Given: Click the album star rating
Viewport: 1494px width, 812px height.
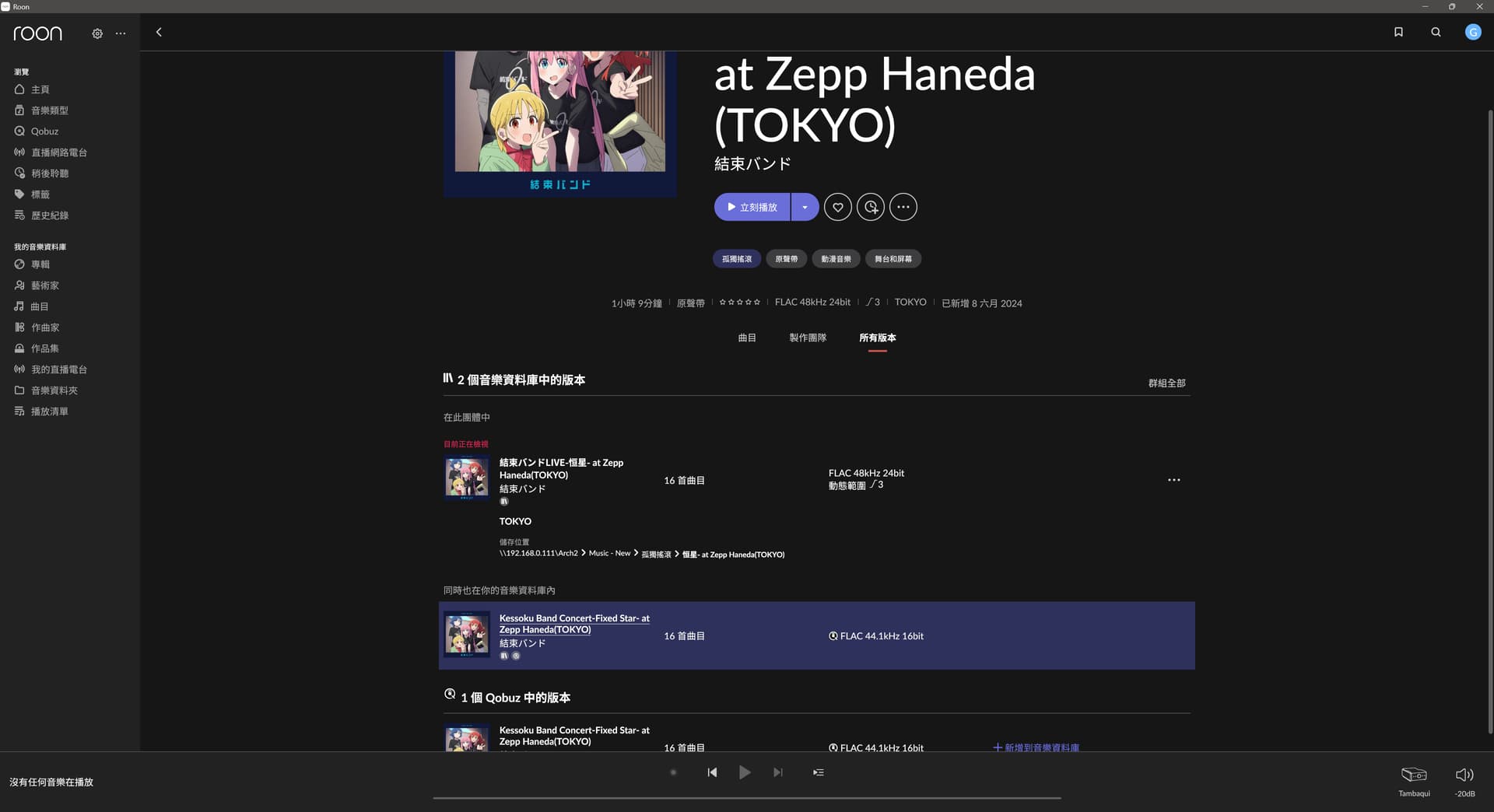Looking at the screenshot, I should click(739, 303).
